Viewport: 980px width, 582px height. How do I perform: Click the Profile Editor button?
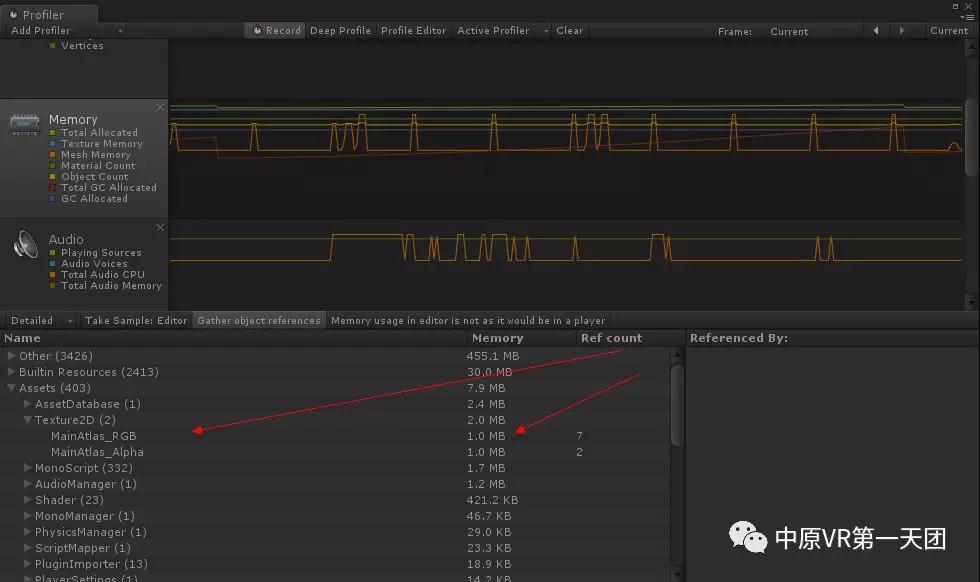413,31
